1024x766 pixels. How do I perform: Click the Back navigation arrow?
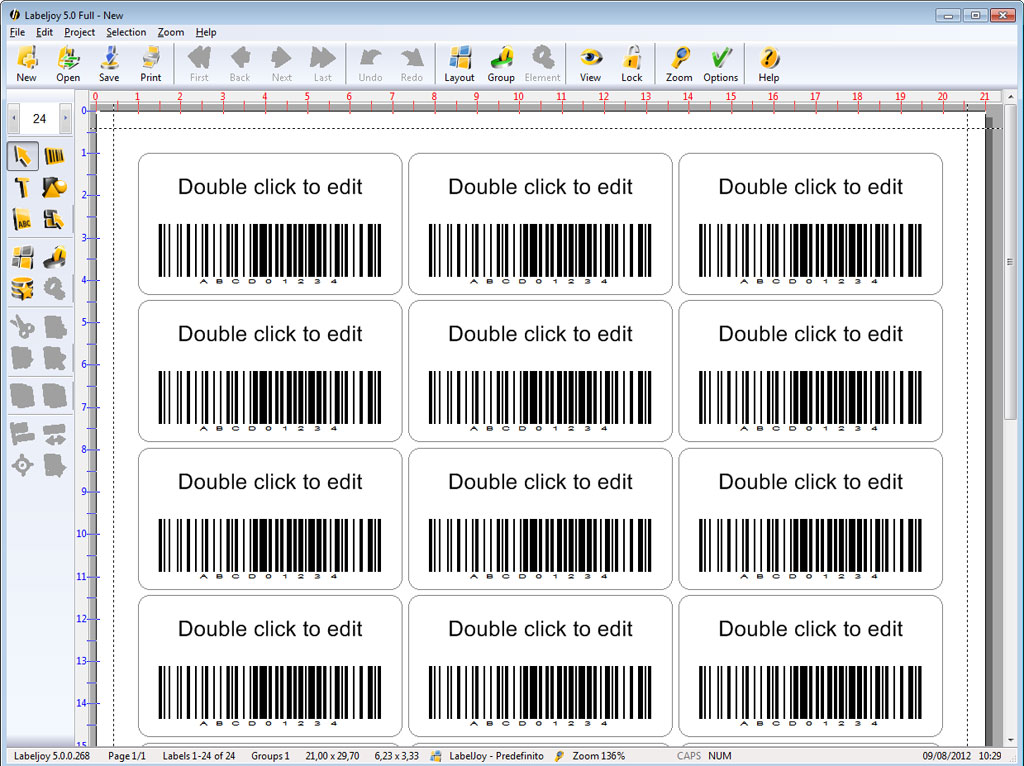click(x=240, y=64)
